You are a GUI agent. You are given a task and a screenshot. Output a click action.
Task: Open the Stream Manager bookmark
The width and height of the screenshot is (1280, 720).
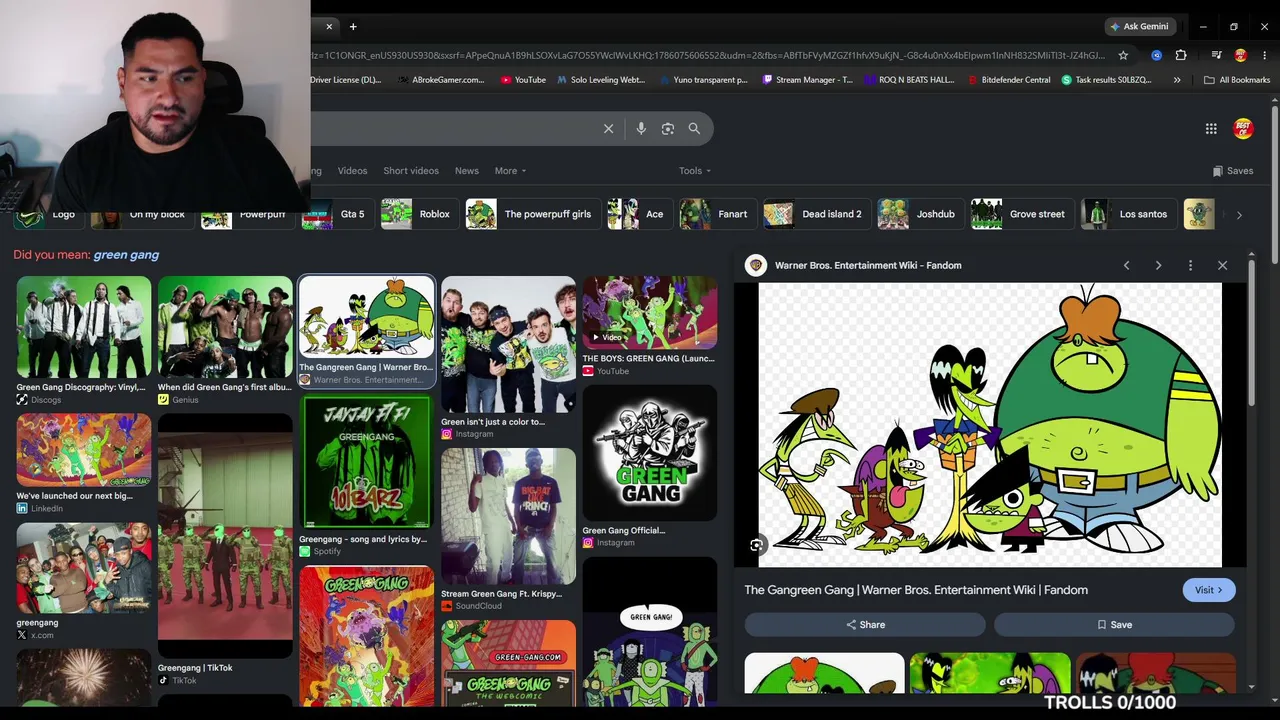[x=807, y=80]
